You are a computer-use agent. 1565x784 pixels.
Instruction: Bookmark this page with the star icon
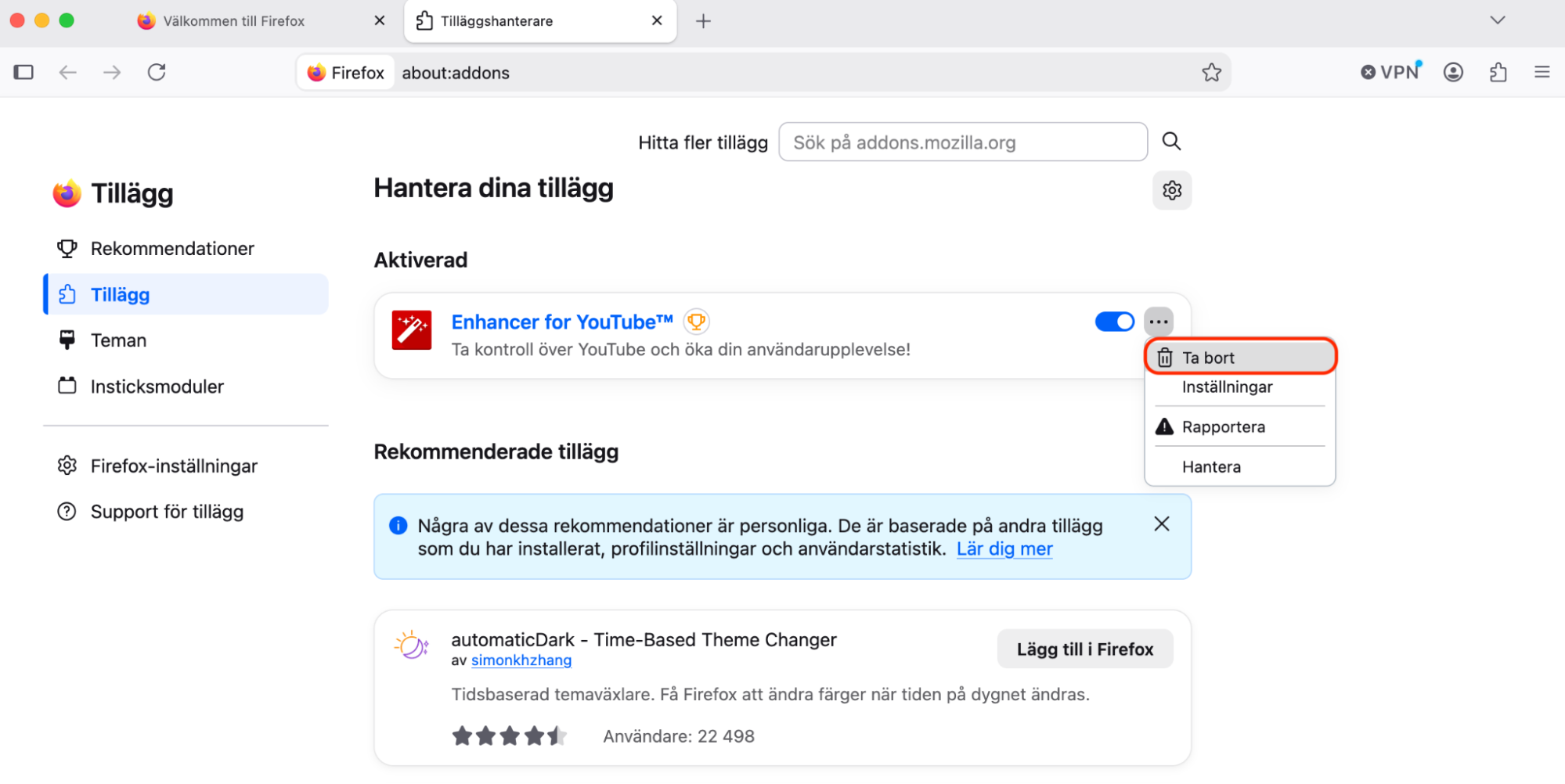pyautogui.click(x=1211, y=73)
